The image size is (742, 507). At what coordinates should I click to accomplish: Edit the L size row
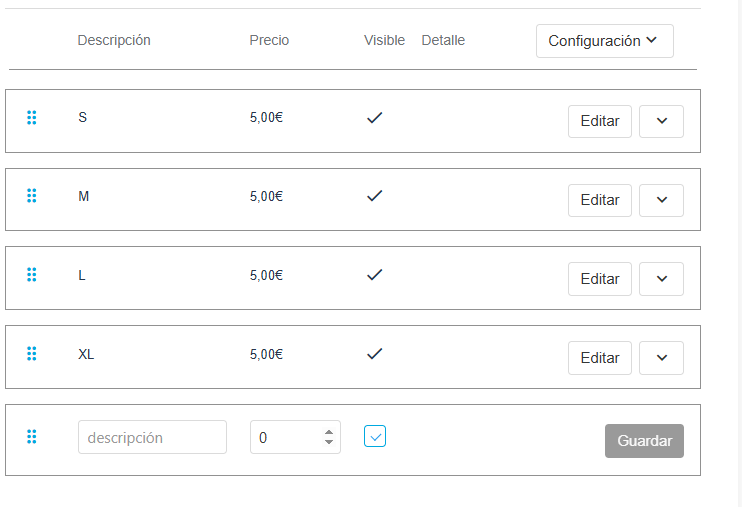coord(600,279)
